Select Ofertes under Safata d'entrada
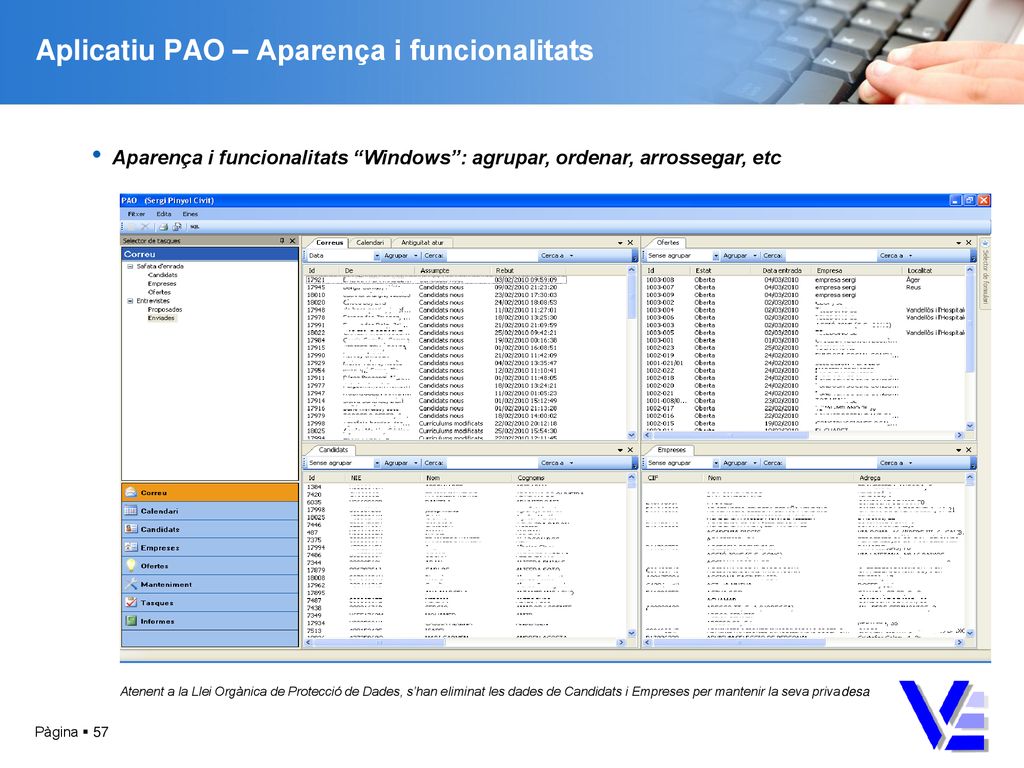Screen dimensions: 1024x768 [159, 292]
